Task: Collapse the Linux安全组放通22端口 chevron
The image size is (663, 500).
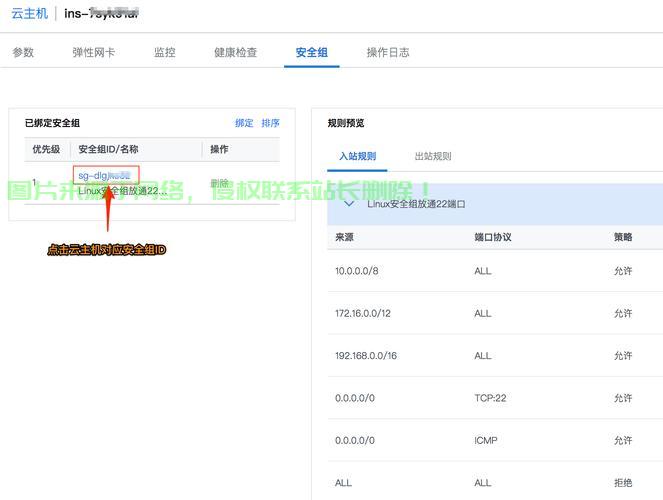Action: [349, 203]
